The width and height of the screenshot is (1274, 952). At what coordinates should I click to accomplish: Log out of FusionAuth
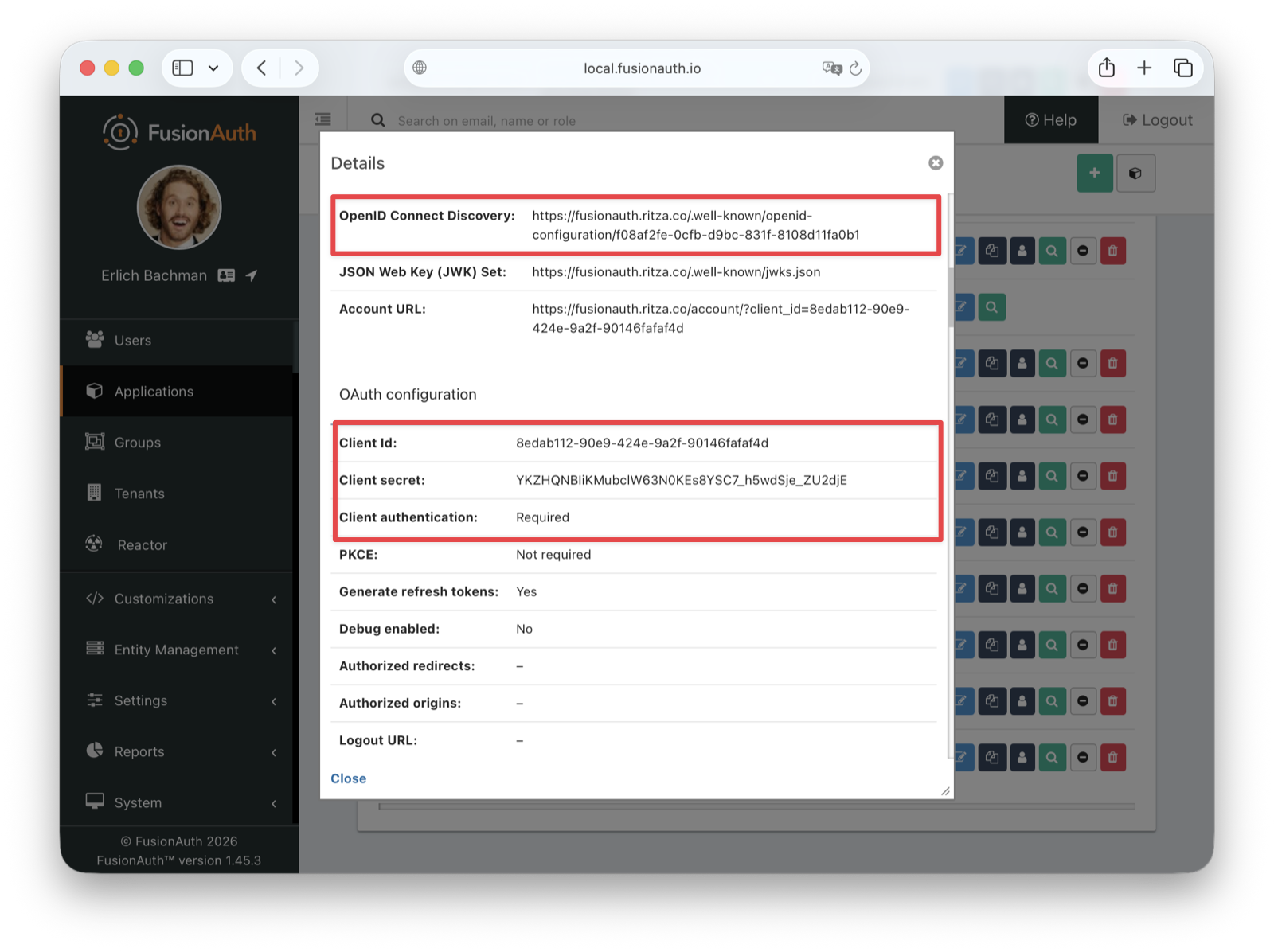[1156, 119]
